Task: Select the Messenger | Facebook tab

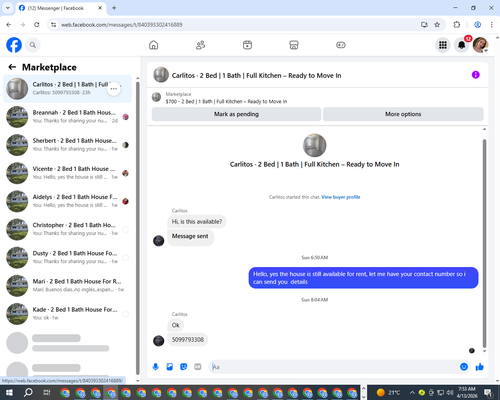Action: [60, 8]
